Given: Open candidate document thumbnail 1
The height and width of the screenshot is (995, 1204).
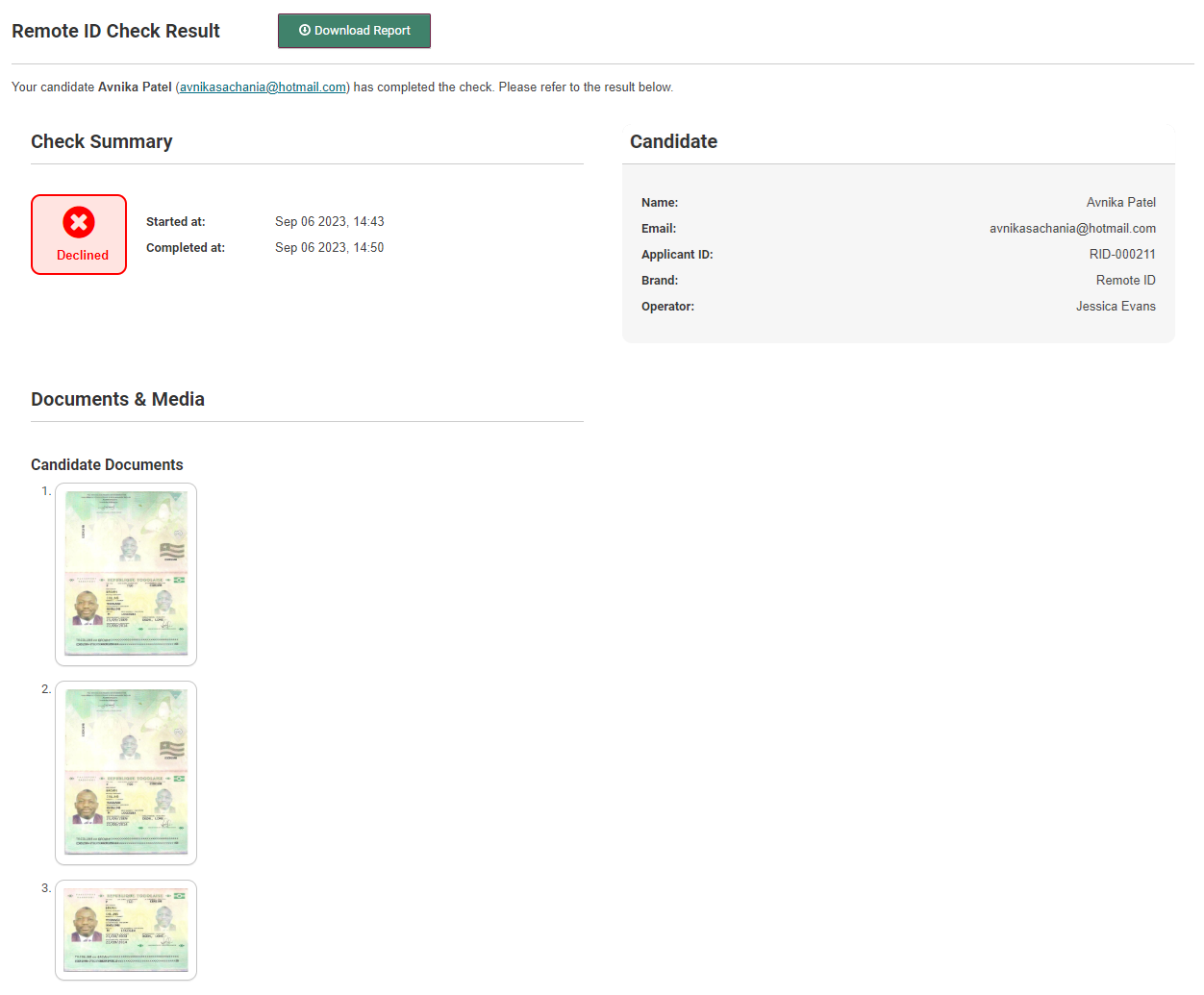Looking at the screenshot, I should (126, 574).
